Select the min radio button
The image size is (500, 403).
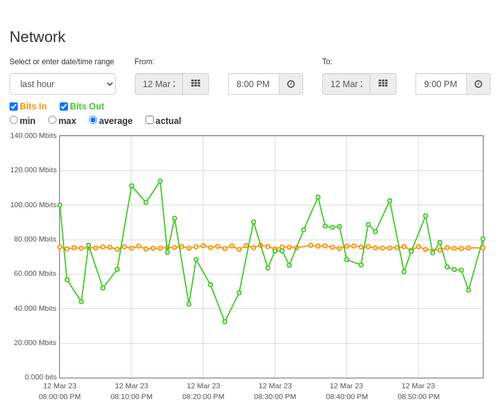[14, 120]
